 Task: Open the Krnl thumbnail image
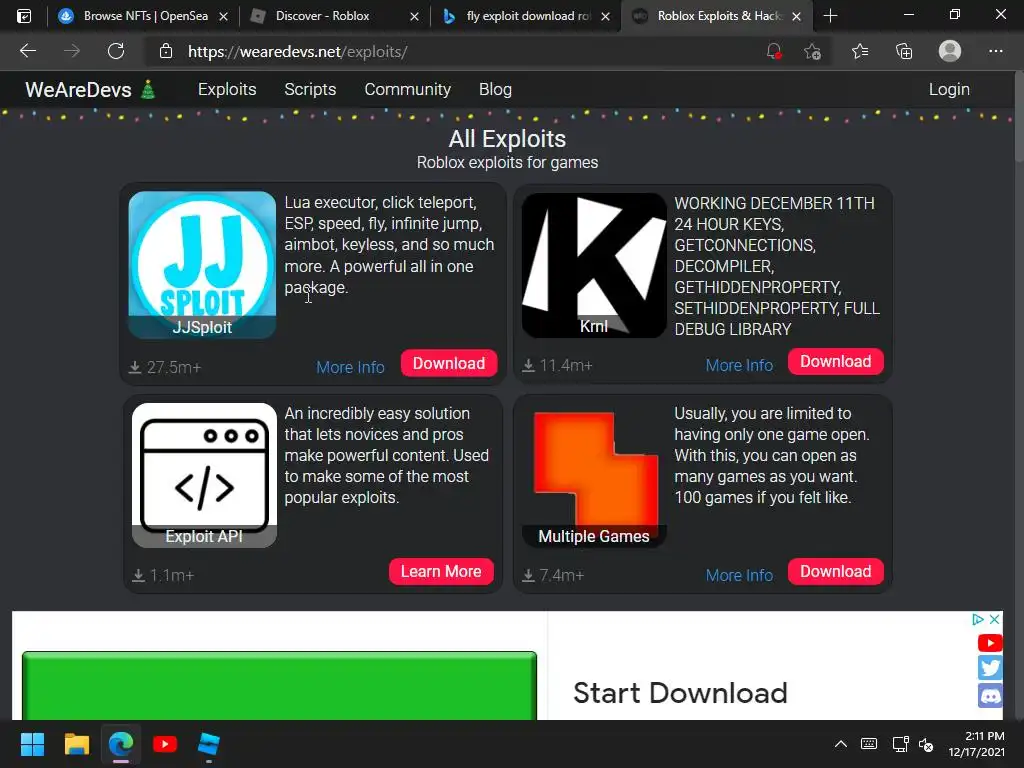[x=594, y=264]
